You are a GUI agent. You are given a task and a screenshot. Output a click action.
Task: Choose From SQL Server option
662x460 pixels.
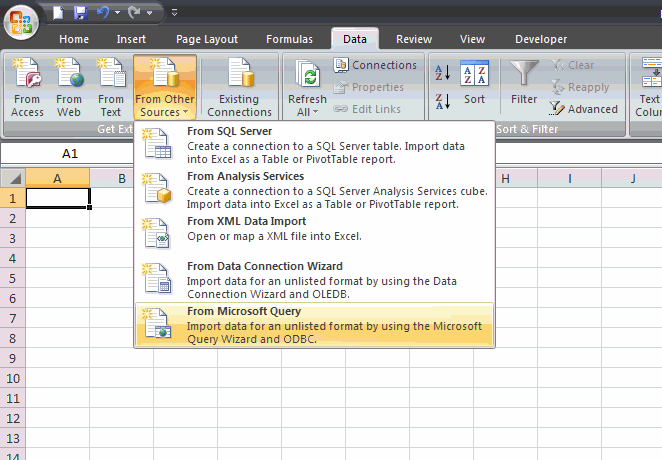(x=315, y=145)
